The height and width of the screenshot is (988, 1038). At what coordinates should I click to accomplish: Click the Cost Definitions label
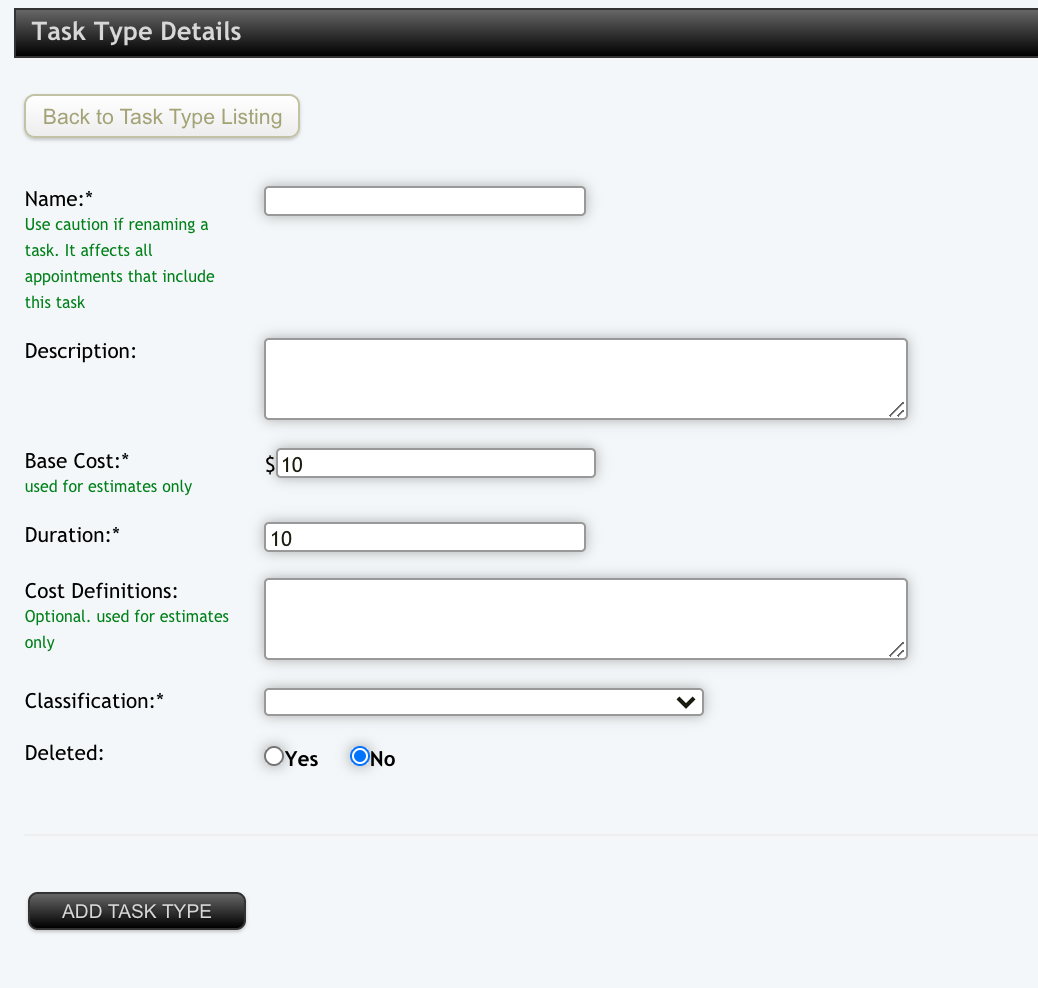tap(101, 591)
